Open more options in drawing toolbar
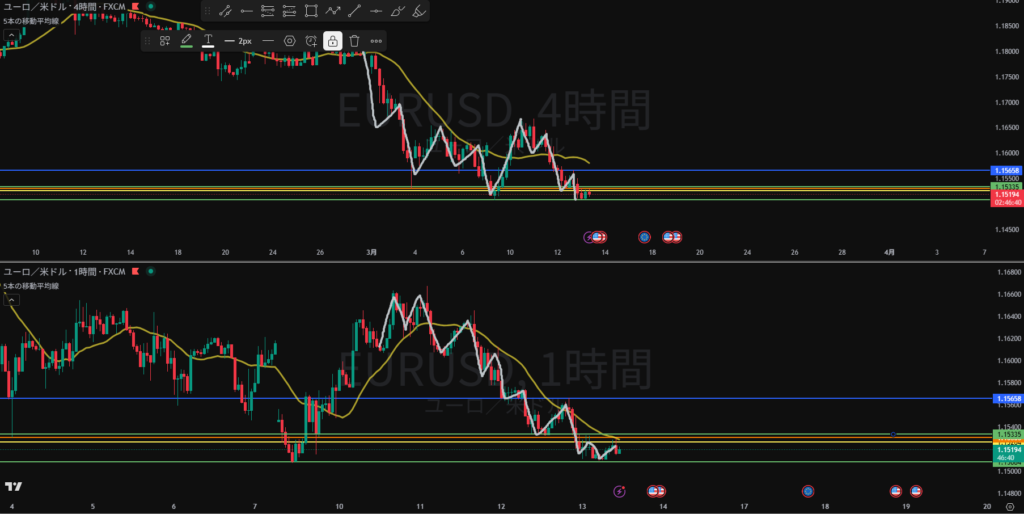Viewport: 1024px width, 514px height. click(x=376, y=41)
